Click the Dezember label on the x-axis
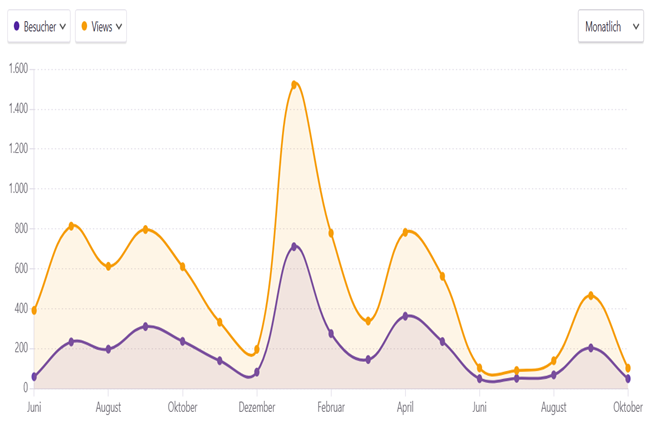This screenshot has height=433, width=655. [x=257, y=408]
